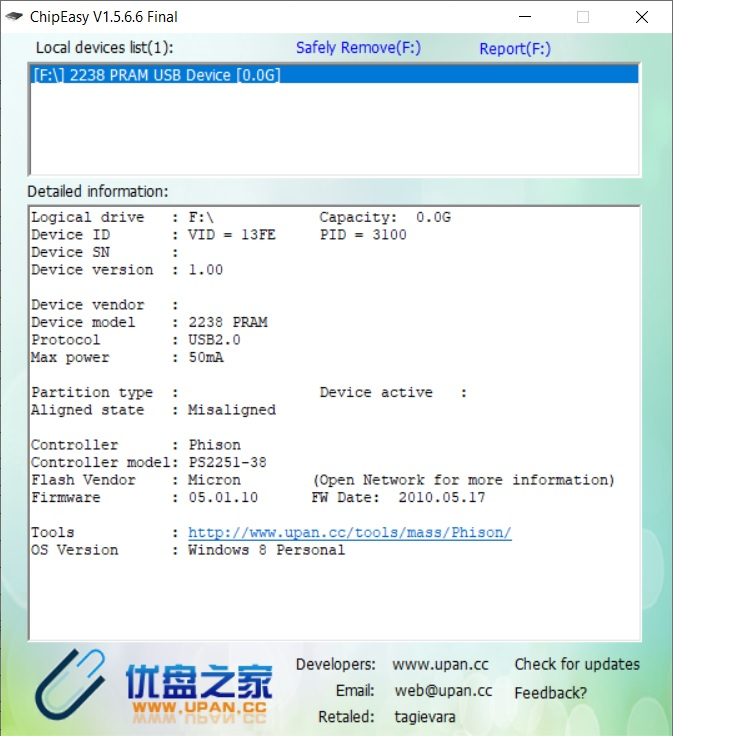Click firmware value '05.01.10'
Viewport: 754px width, 736px height.
[x=223, y=498]
